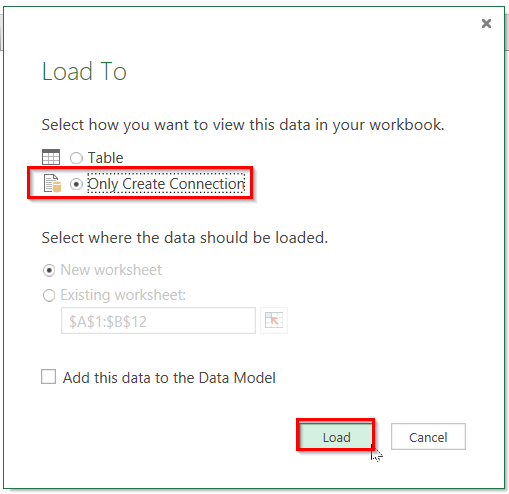Choose the New worksheet radio button
This screenshot has height=494, width=509.
pos(49,270)
